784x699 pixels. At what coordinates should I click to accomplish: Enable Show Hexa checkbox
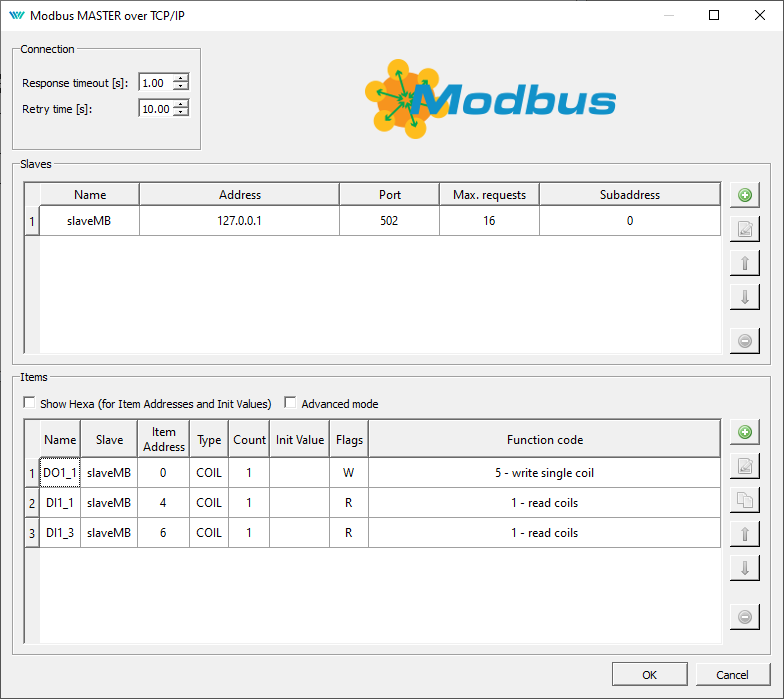(x=30, y=403)
